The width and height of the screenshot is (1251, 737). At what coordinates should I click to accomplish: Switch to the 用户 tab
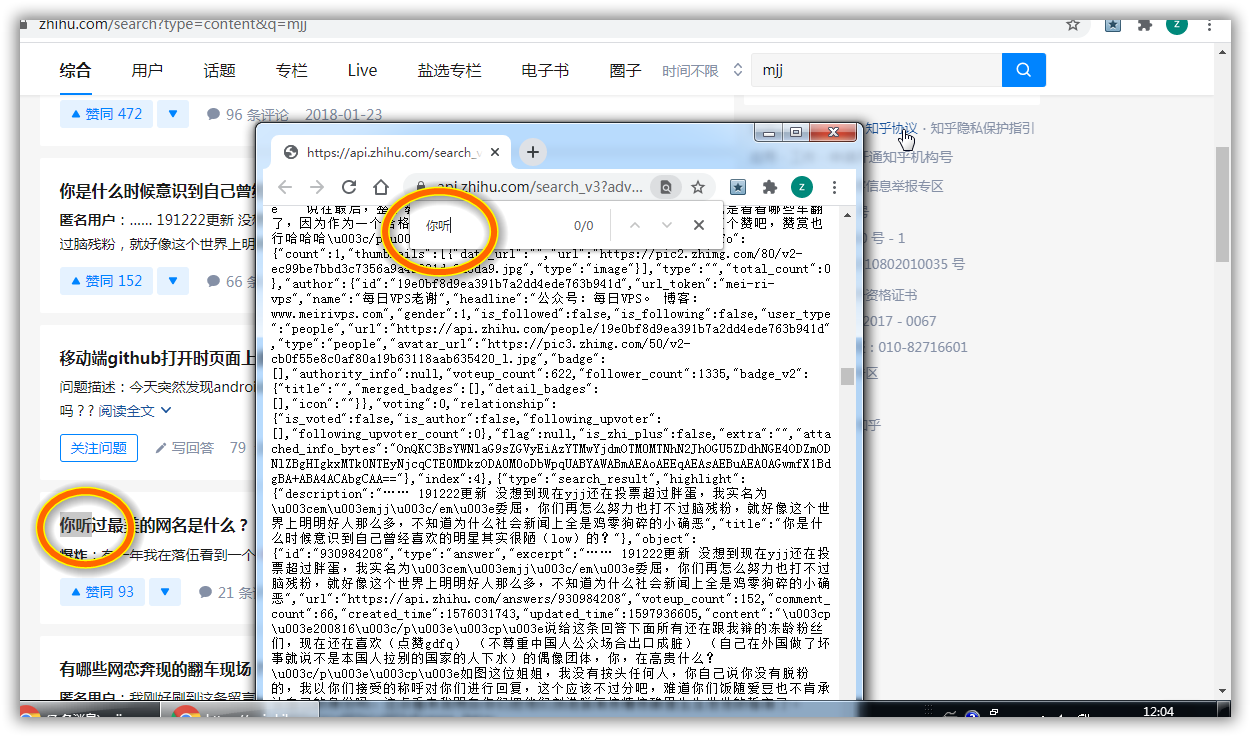tap(147, 70)
